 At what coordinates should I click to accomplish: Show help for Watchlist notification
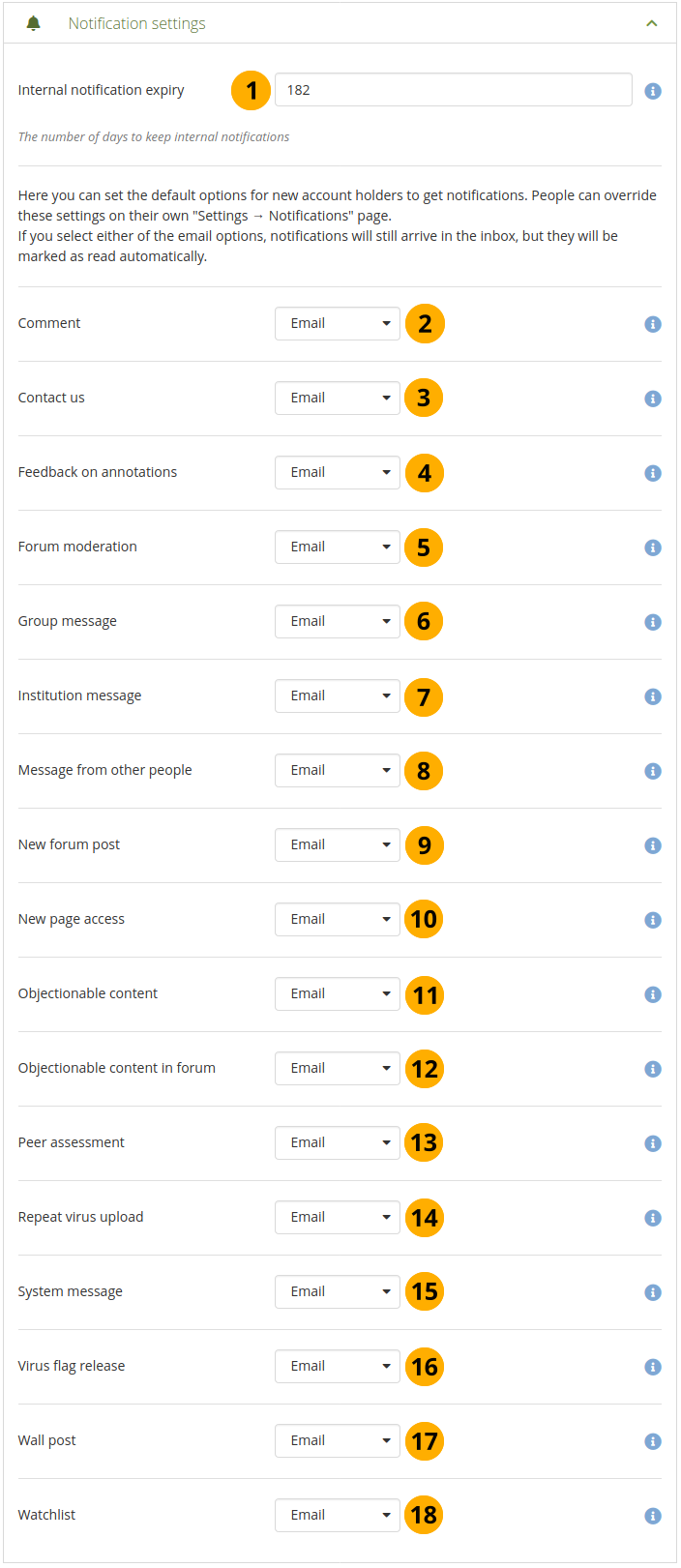653,1516
